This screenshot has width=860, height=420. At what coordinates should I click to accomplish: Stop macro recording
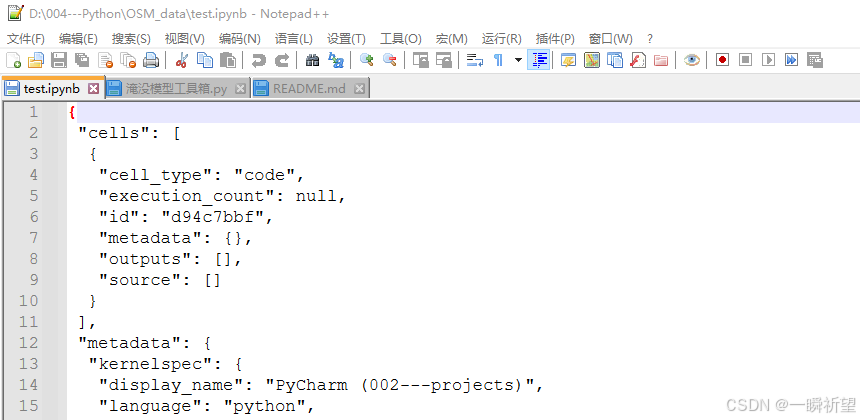click(x=745, y=60)
